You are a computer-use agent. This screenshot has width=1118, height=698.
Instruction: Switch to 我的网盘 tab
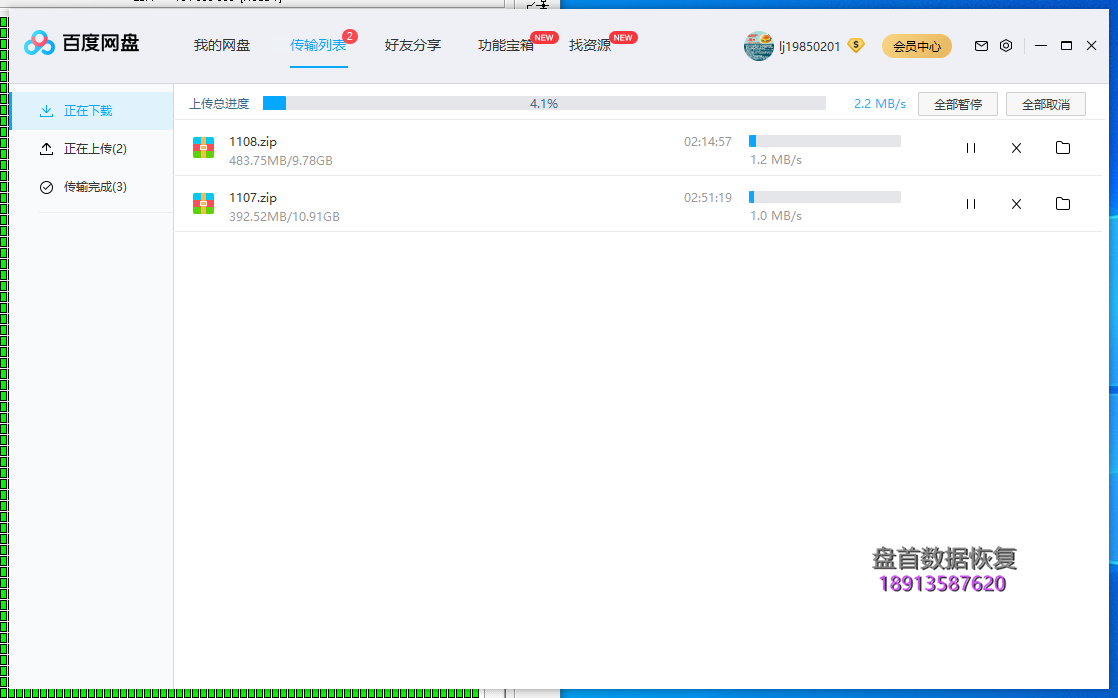click(x=222, y=46)
